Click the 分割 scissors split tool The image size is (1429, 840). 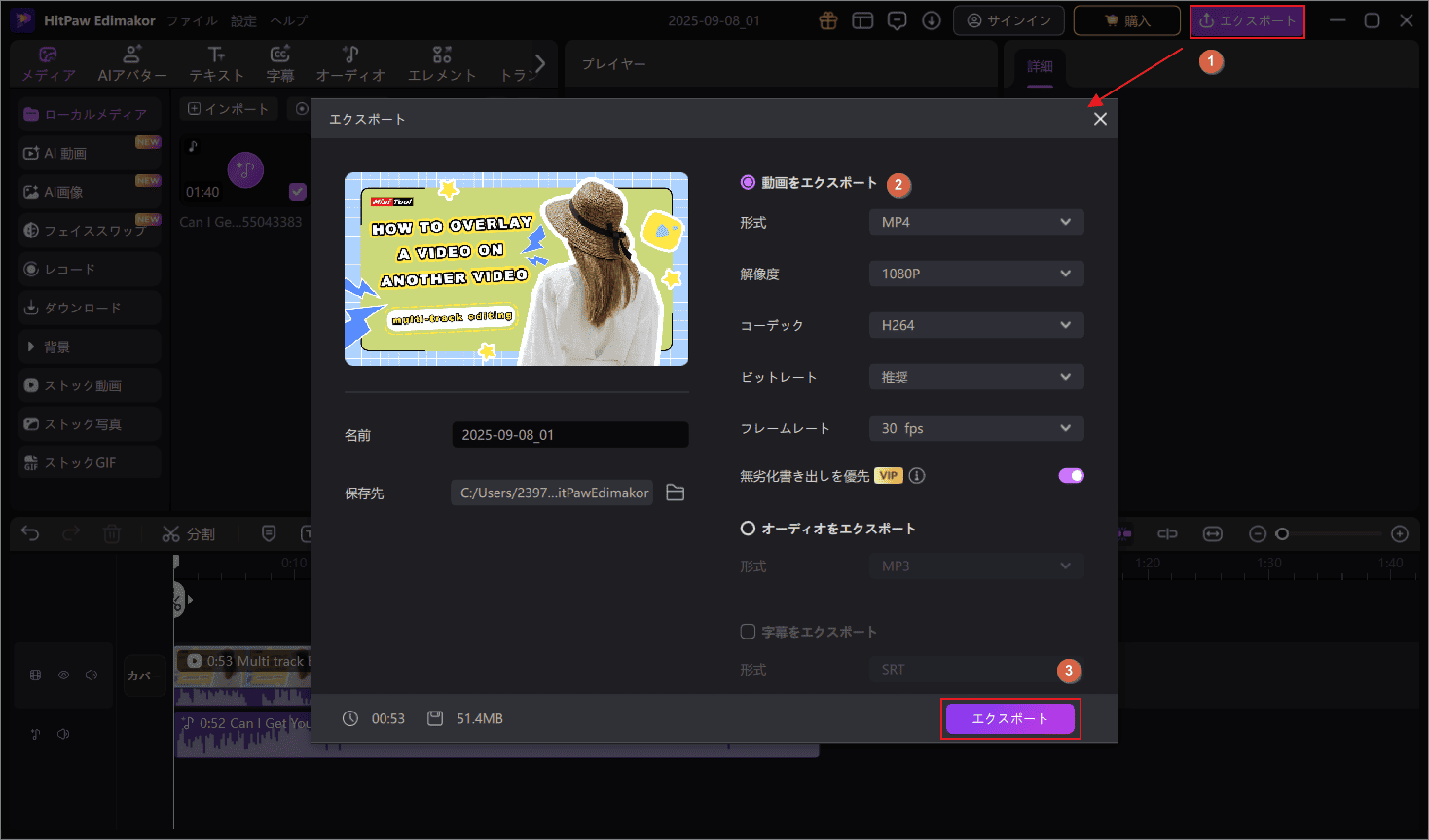pos(188,533)
